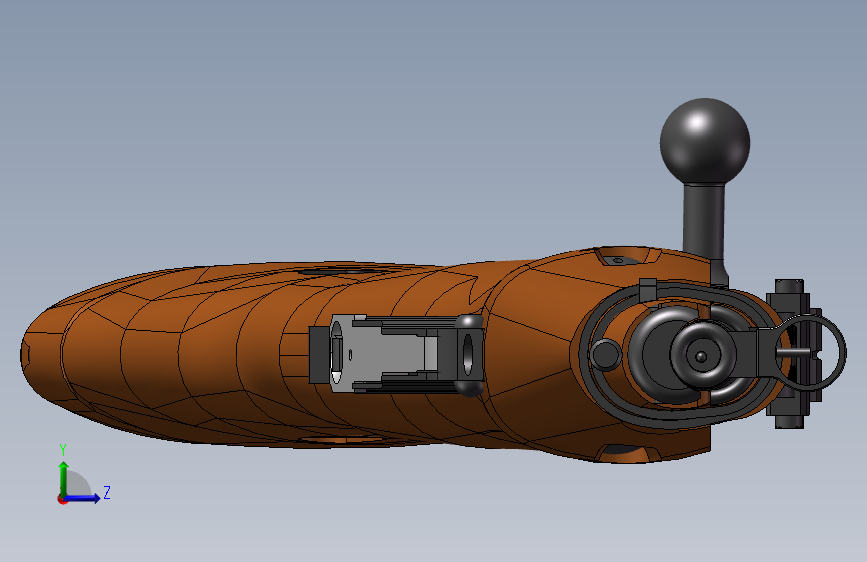
Task: Select the small round button left of the end cap
Action: [605, 355]
